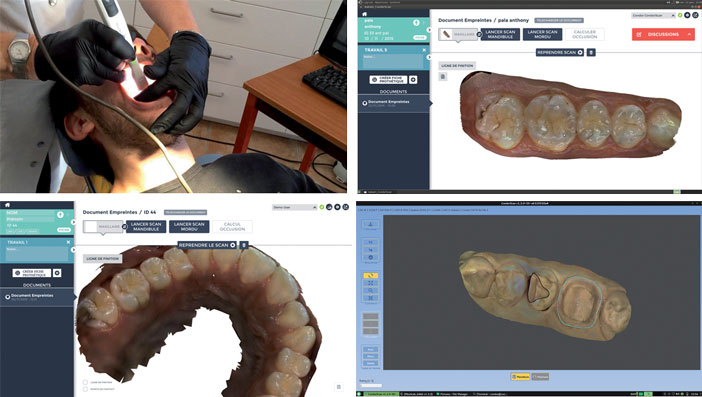Click document icon below Ligne de Finition

[443, 77]
